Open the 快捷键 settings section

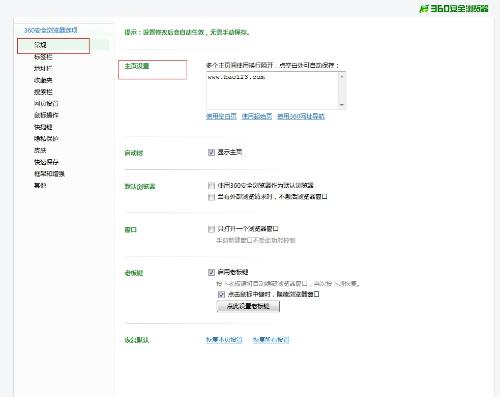43,127
